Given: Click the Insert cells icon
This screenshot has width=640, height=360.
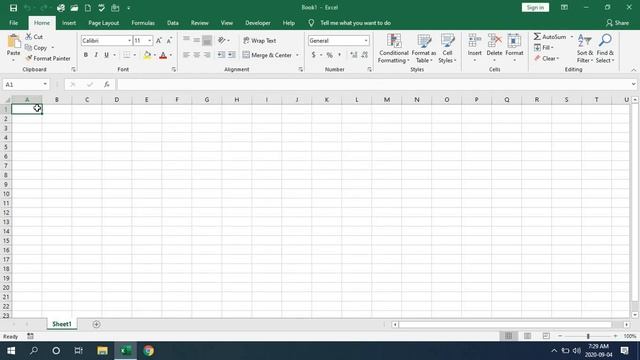Looking at the screenshot, I should 474,41.
